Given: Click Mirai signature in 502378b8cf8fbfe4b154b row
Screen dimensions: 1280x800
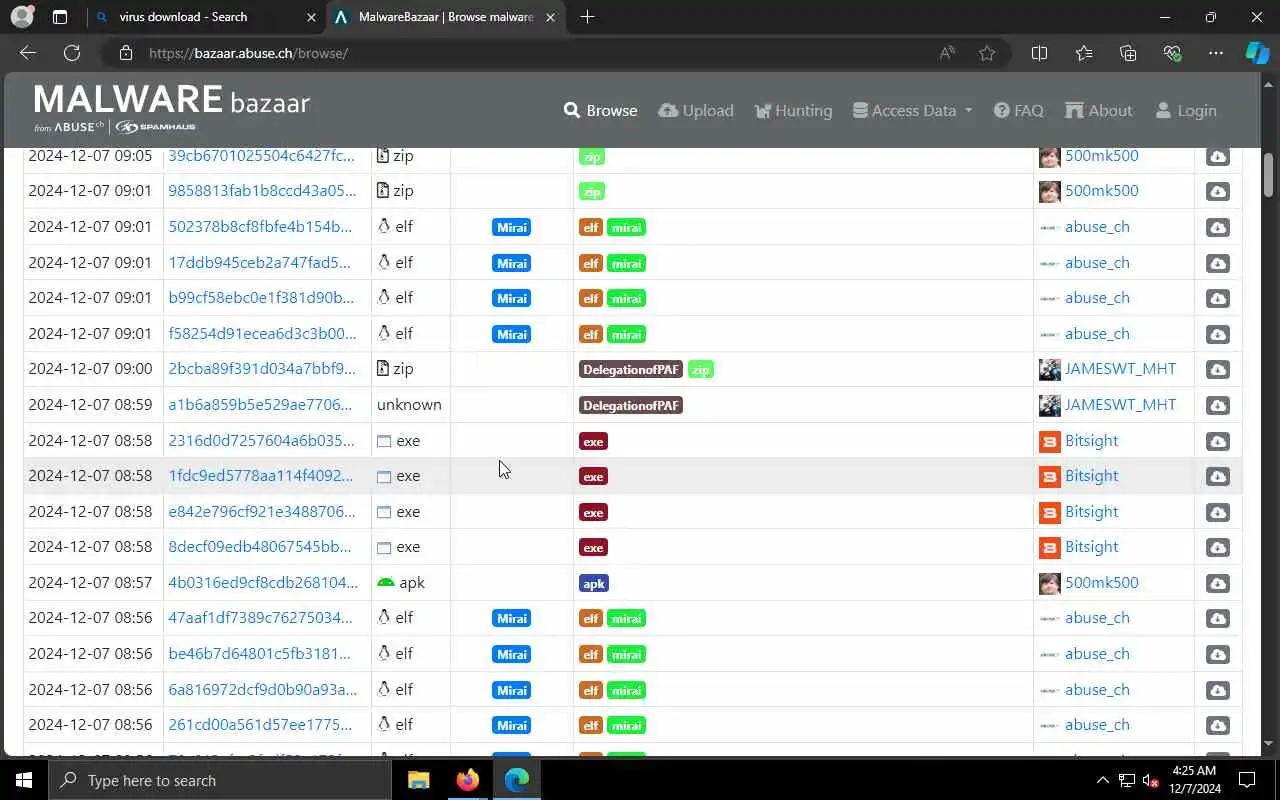Looking at the screenshot, I should [511, 227].
